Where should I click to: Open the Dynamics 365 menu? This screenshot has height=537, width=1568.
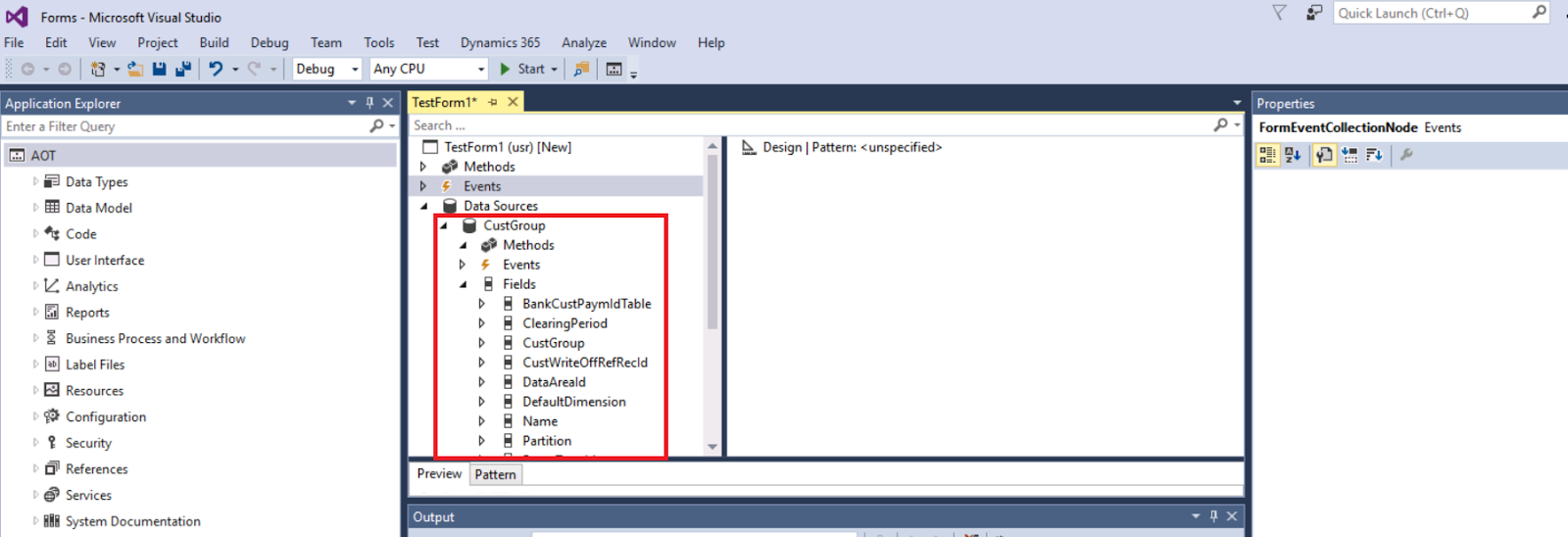pos(500,43)
